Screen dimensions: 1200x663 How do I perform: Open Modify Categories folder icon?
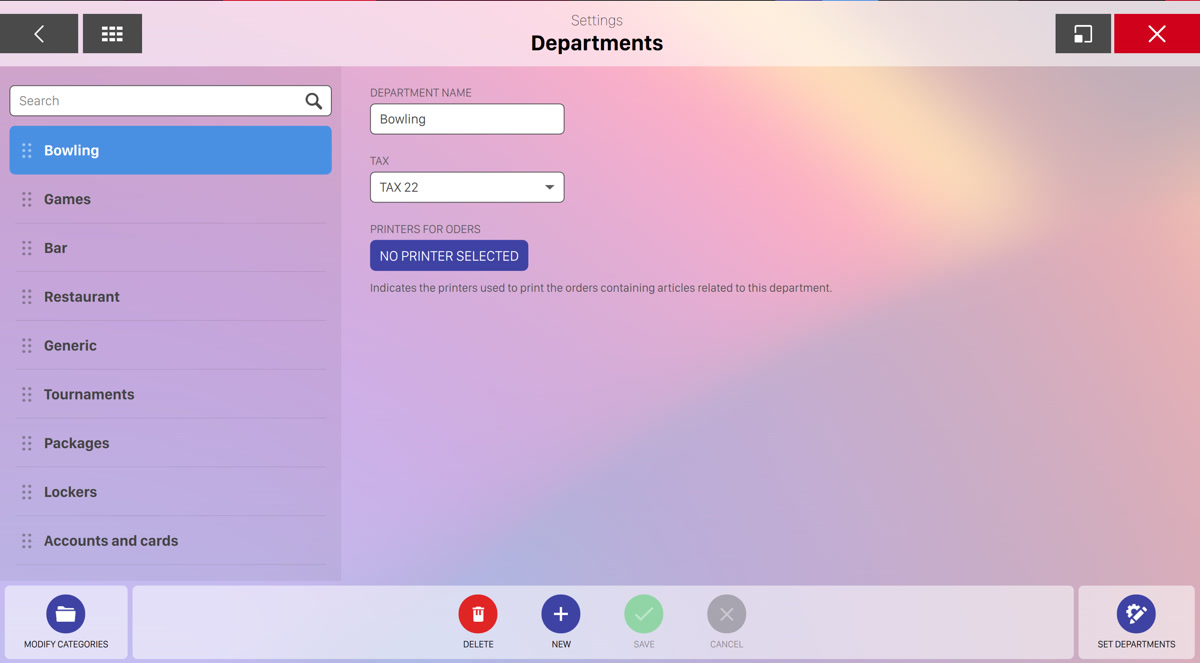[x=66, y=614]
